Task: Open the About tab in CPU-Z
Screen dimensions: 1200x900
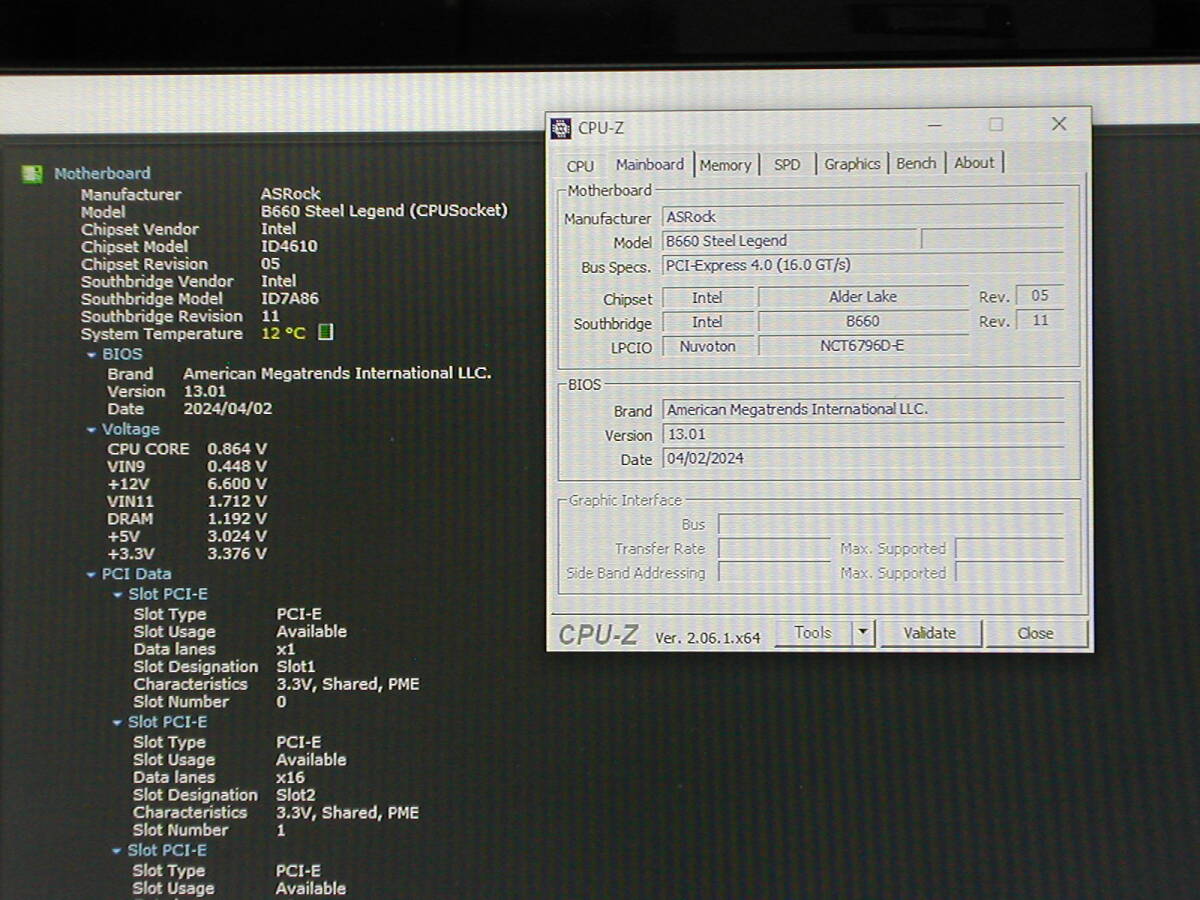Action: 974,163
